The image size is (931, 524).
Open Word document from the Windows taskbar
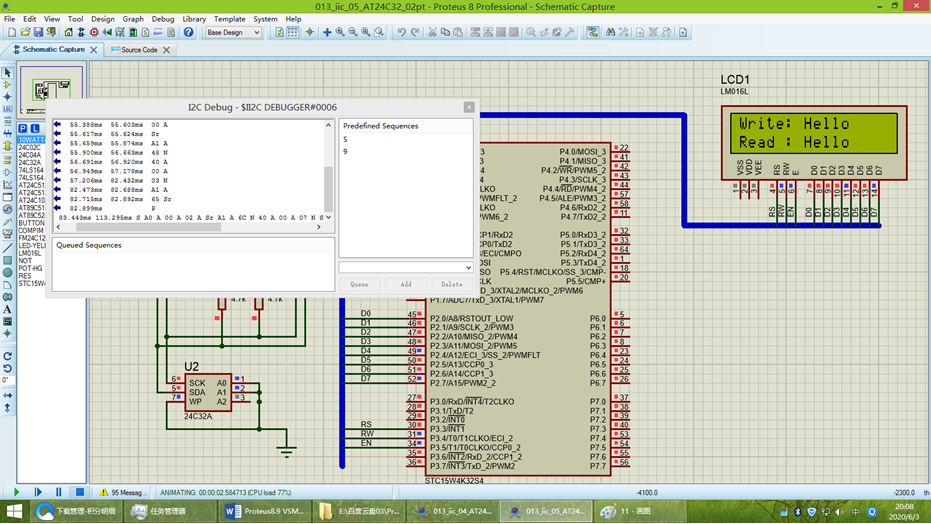[265, 511]
